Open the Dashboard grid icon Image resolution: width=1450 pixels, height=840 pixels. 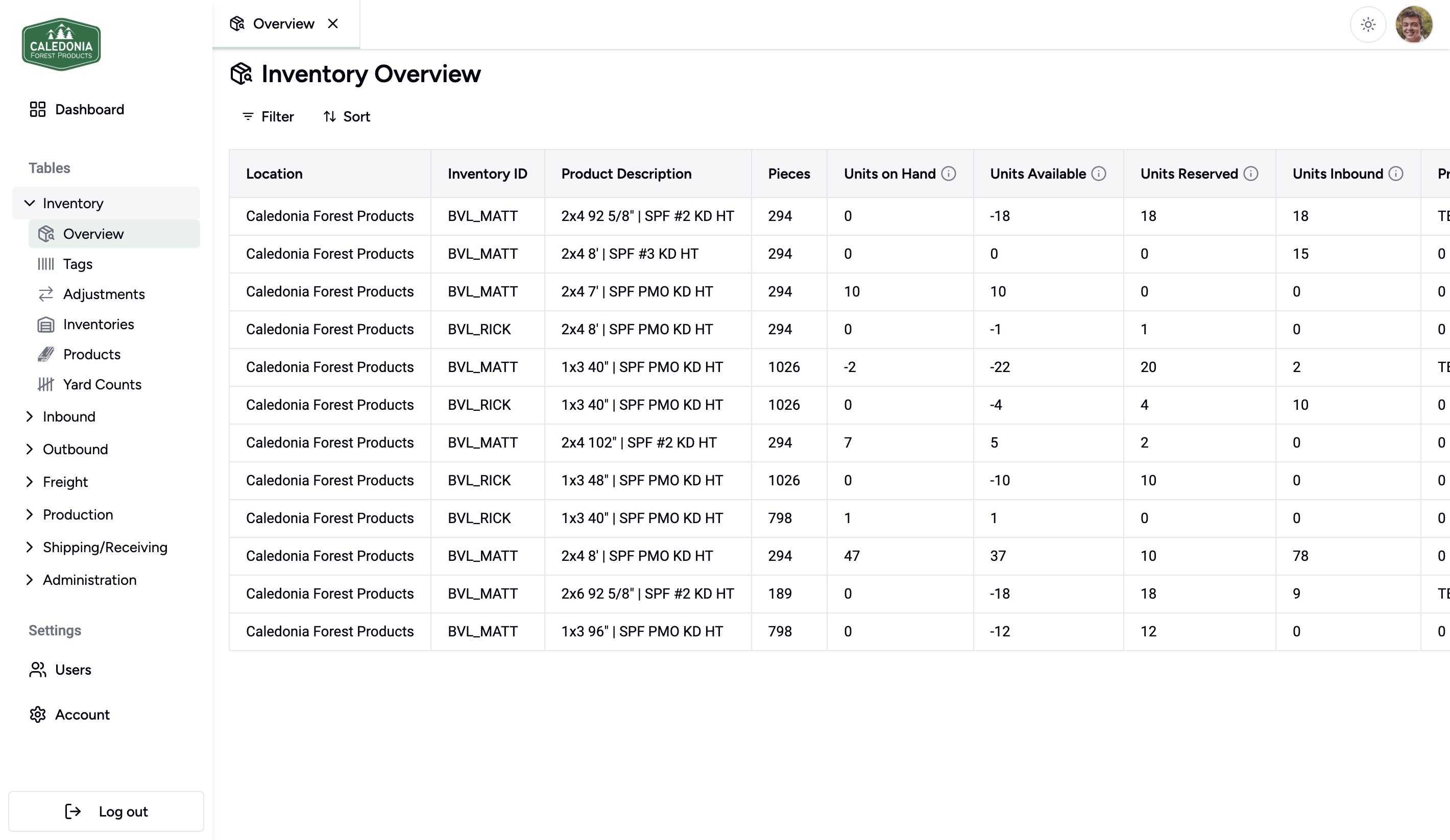(x=37, y=109)
